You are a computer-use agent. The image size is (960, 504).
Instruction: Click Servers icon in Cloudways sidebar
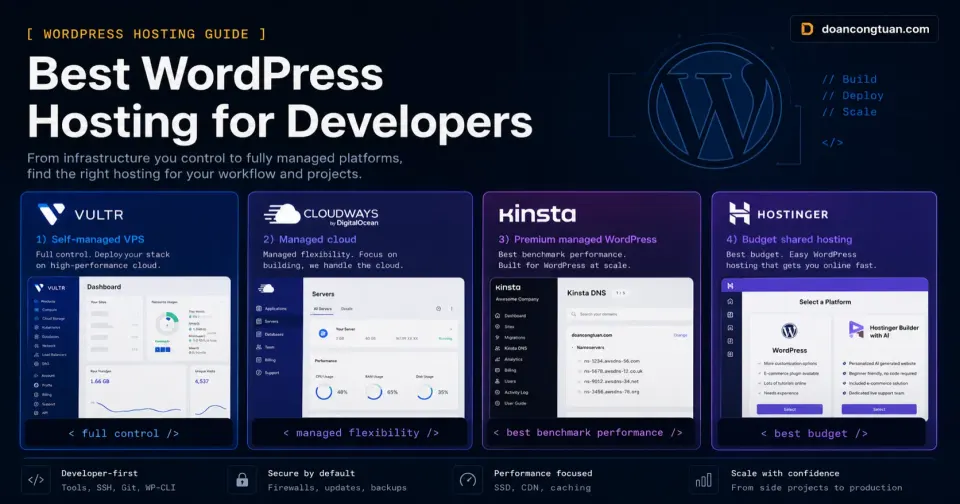click(259, 322)
